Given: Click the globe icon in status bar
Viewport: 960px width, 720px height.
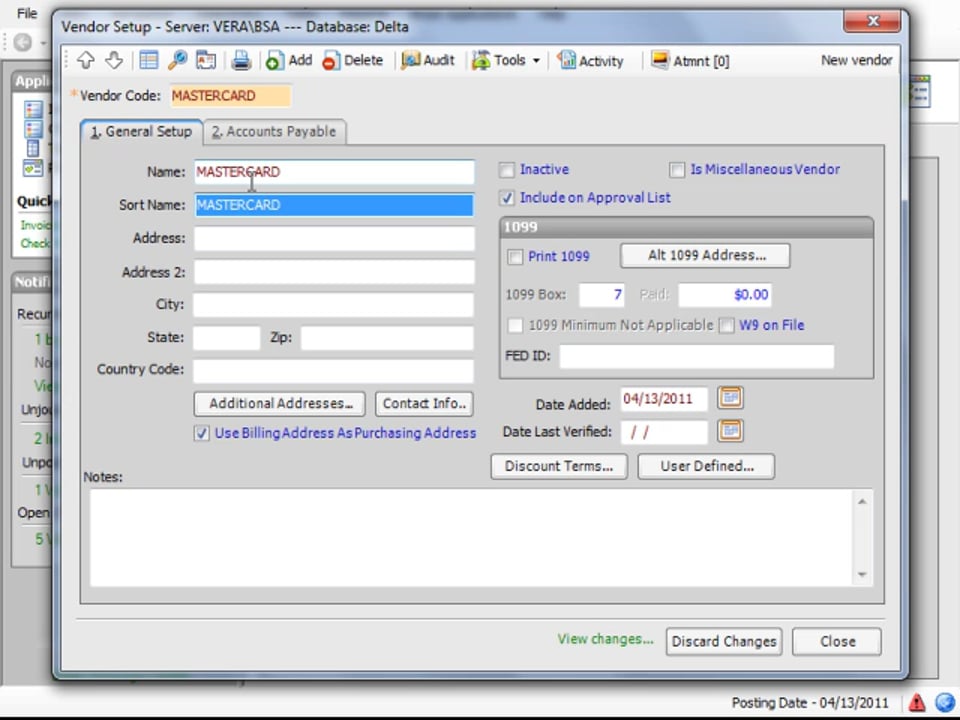Looking at the screenshot, I should (x=946, y=702).
